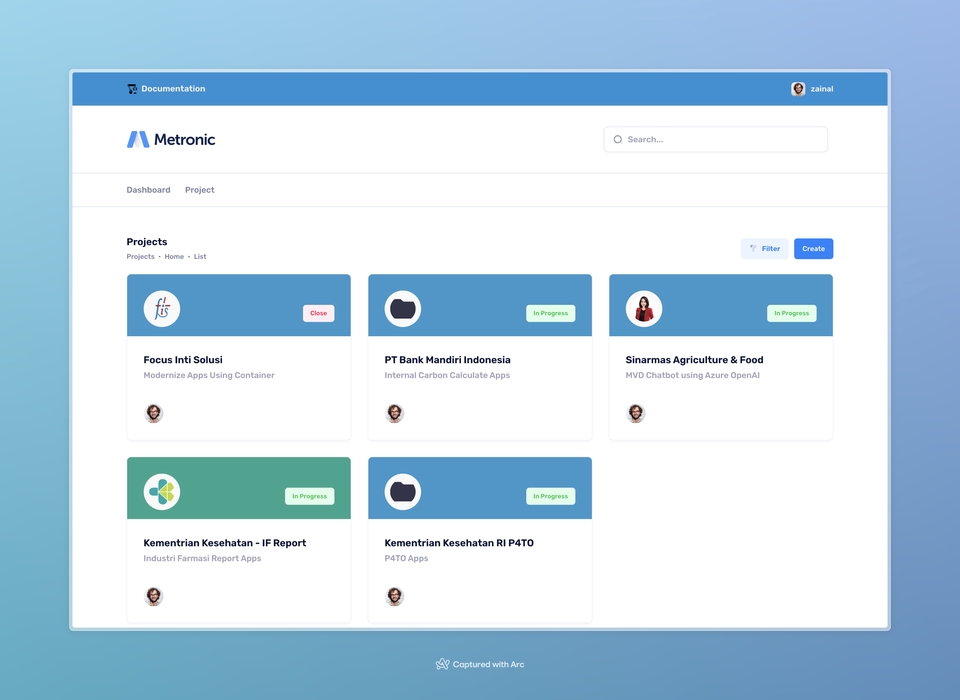Image resolution: width=960 pixels, height=700 pixels.
Task: Click the search magnifier icon
Action: 618,140
